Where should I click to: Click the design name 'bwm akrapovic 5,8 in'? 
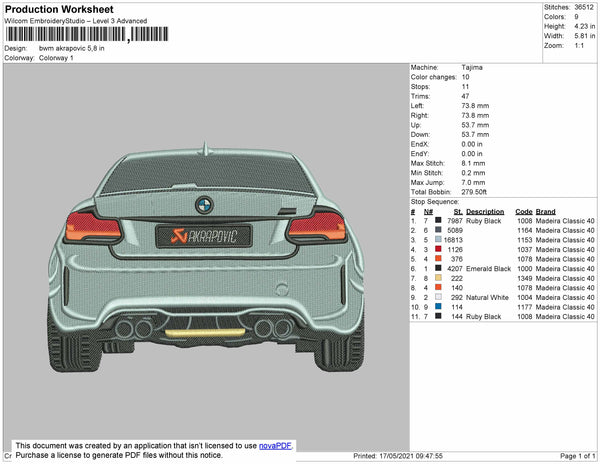pyautogui.click(x=72, y=48)
